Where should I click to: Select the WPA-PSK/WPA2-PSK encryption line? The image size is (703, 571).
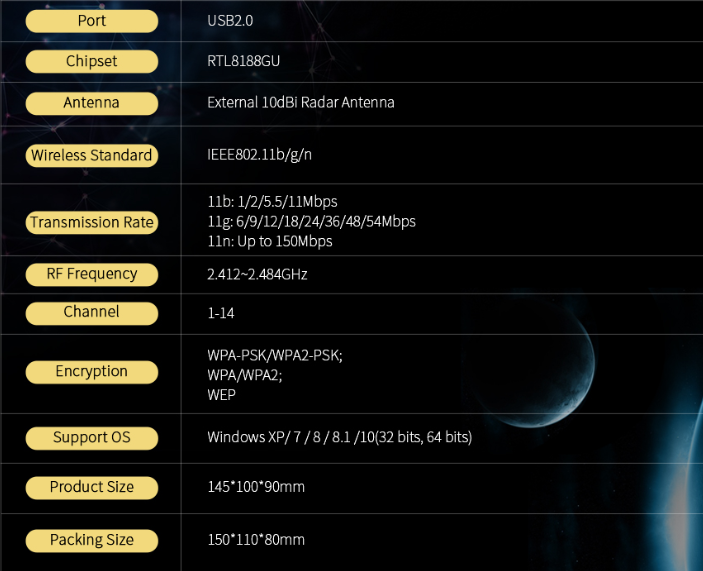point(274,355)
